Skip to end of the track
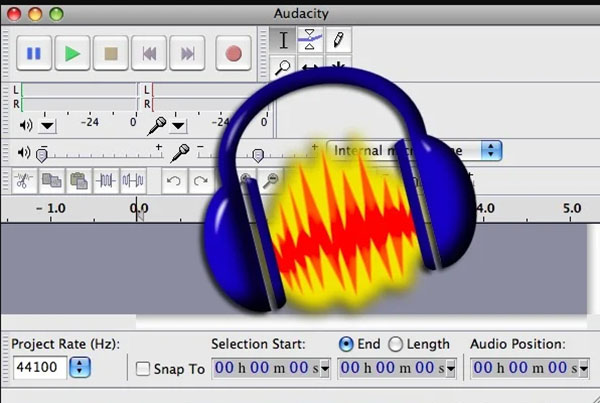Image resolution: width=600 pixels, height=403 pixels. pos(187,53)
